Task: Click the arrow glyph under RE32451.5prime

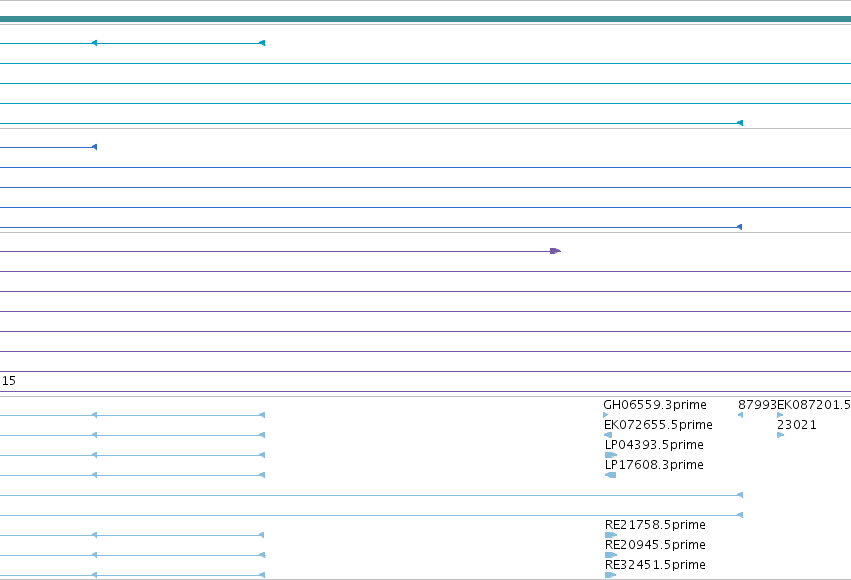Action: tap(611, 575)
